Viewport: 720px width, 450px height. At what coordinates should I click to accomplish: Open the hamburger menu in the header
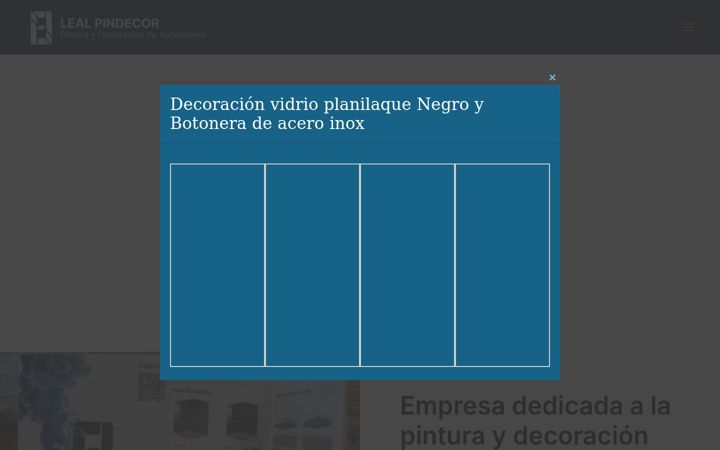pos(688,28)
